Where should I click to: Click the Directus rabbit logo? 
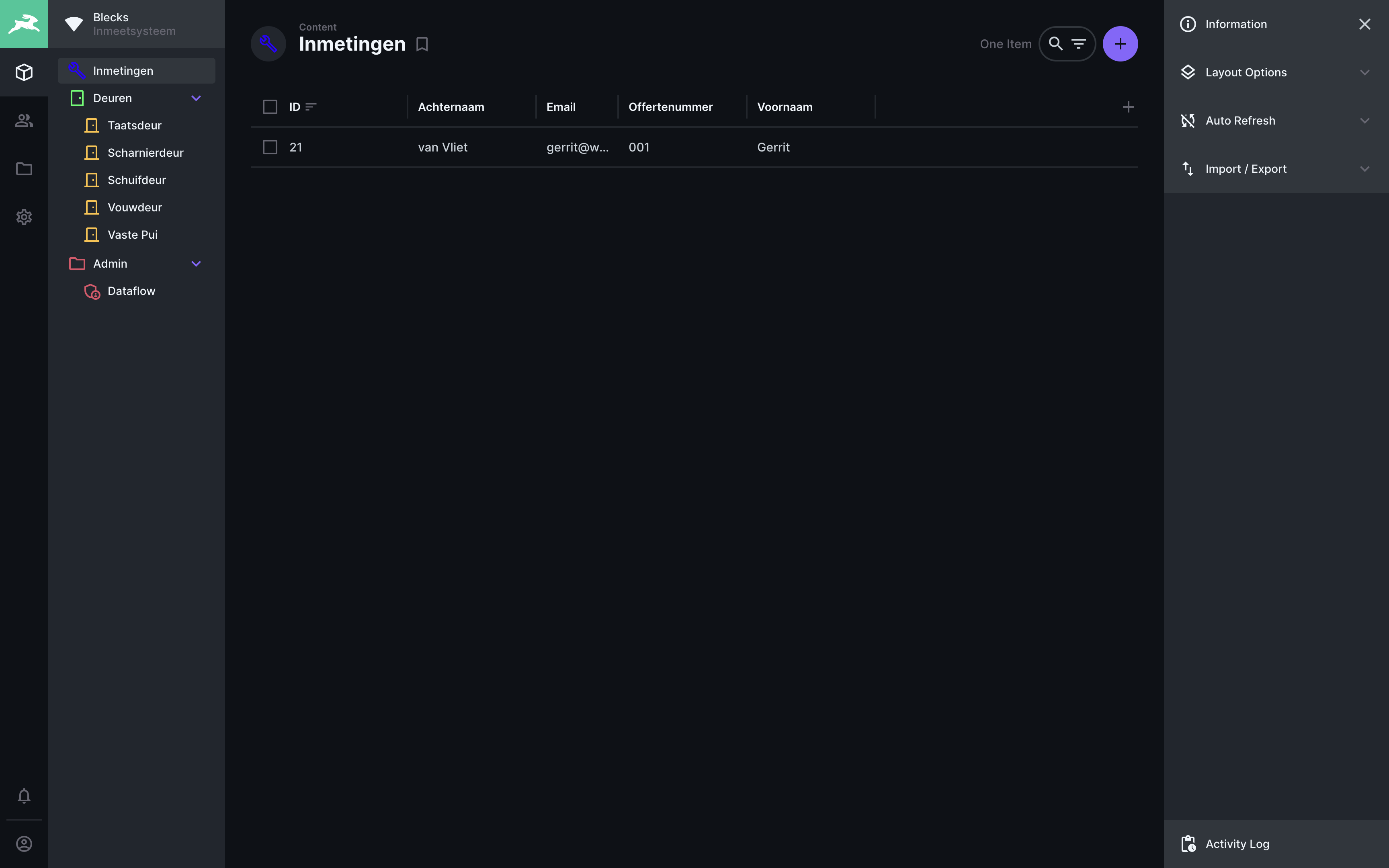24,24
